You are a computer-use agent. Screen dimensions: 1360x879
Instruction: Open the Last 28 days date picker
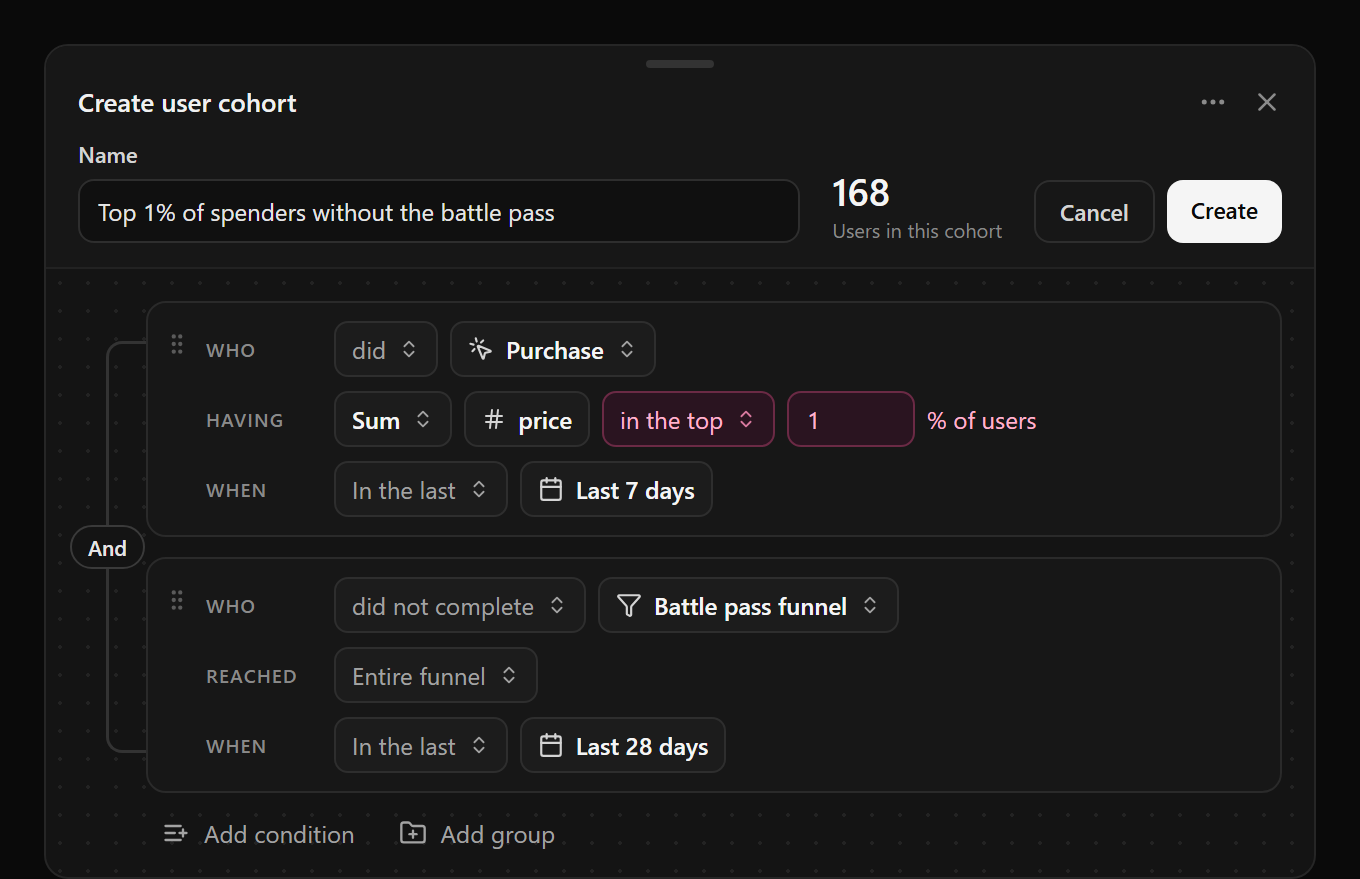(x=623, y=746)
